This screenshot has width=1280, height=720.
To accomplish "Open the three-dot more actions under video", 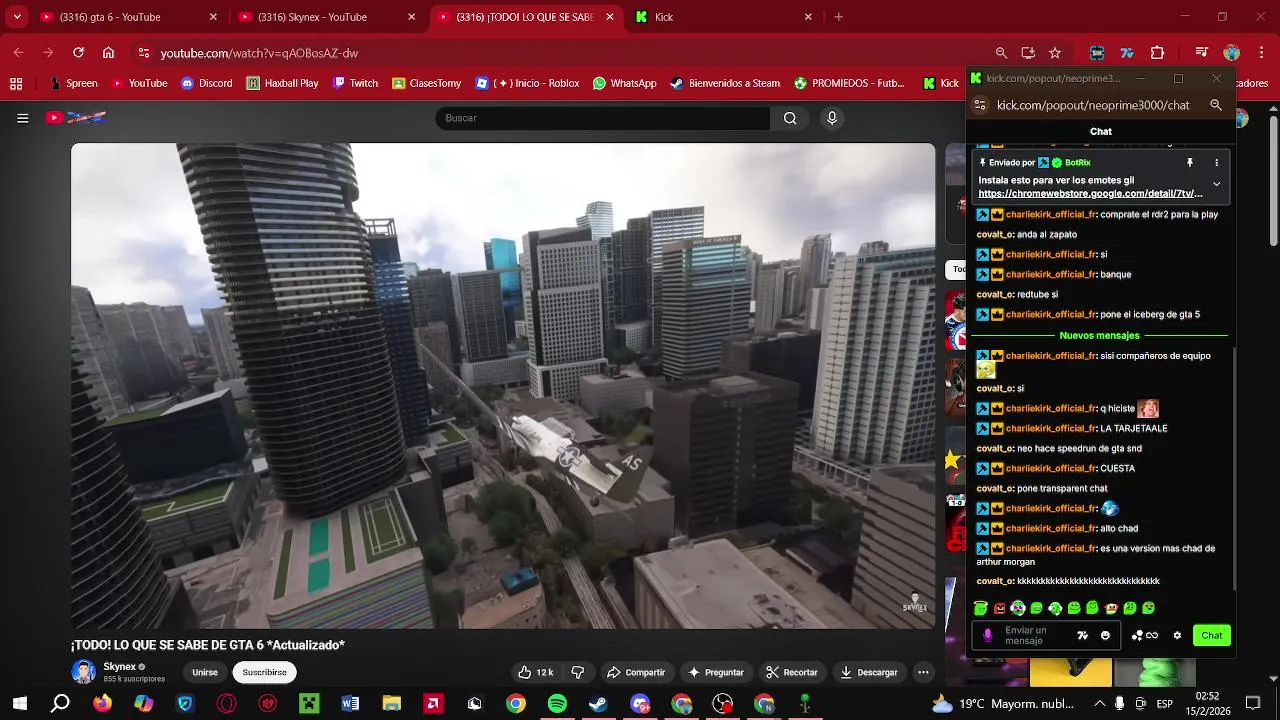I will pyautogui.click(x=923, y=672).
